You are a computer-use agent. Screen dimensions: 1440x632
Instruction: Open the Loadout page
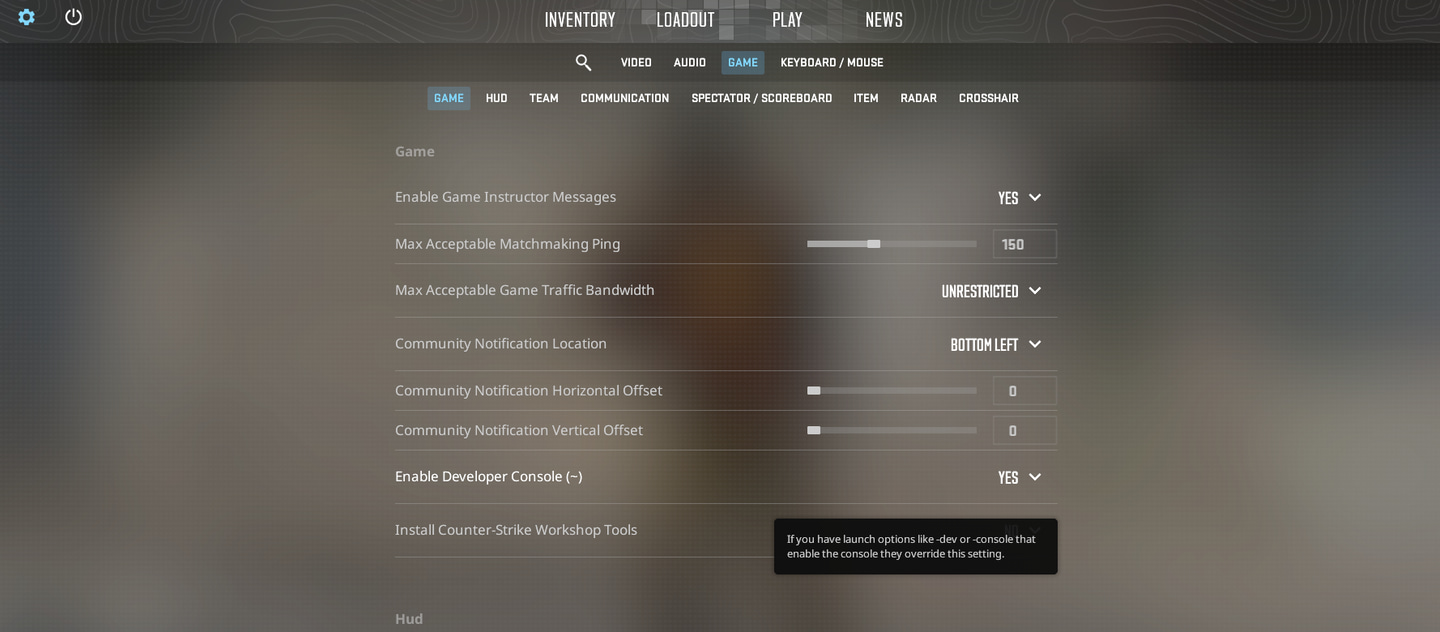click(x=685, y=20)
